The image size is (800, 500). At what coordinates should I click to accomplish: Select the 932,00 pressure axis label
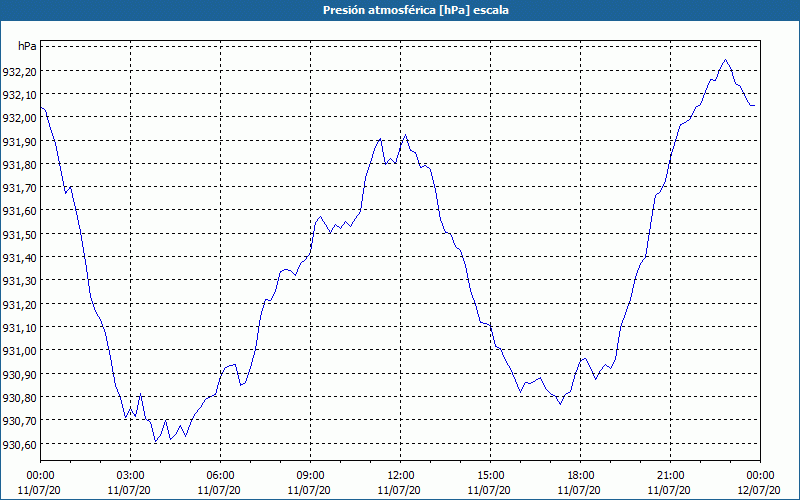coord(20,118)
